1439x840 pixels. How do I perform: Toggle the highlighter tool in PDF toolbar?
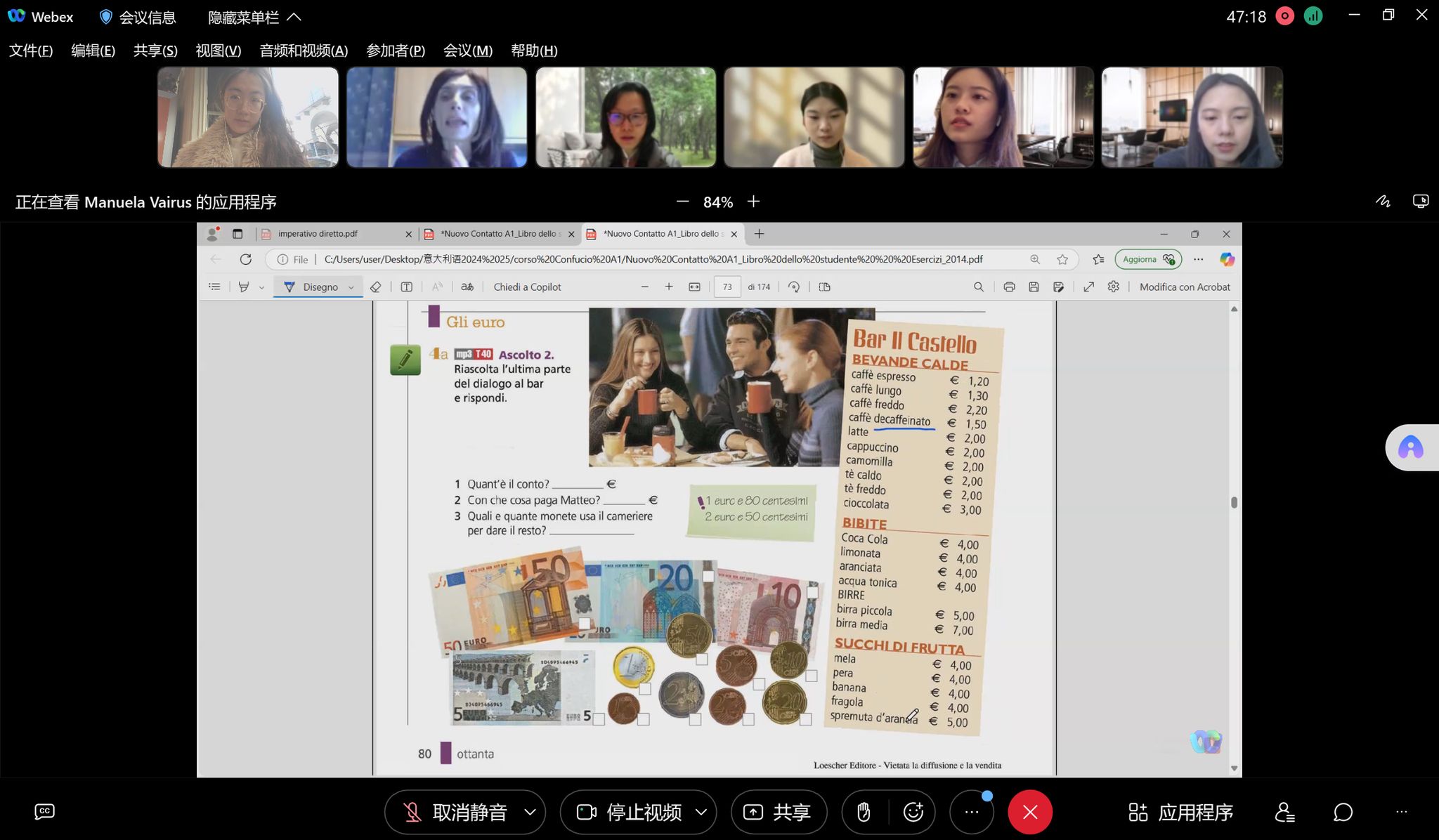tap(244, 287)
